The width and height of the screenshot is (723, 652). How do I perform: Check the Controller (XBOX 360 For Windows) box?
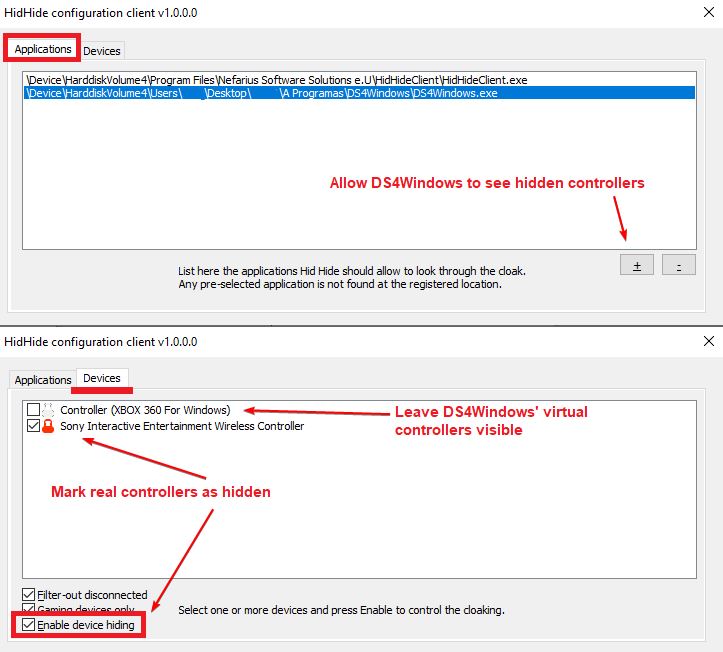(x=33, y=409)
